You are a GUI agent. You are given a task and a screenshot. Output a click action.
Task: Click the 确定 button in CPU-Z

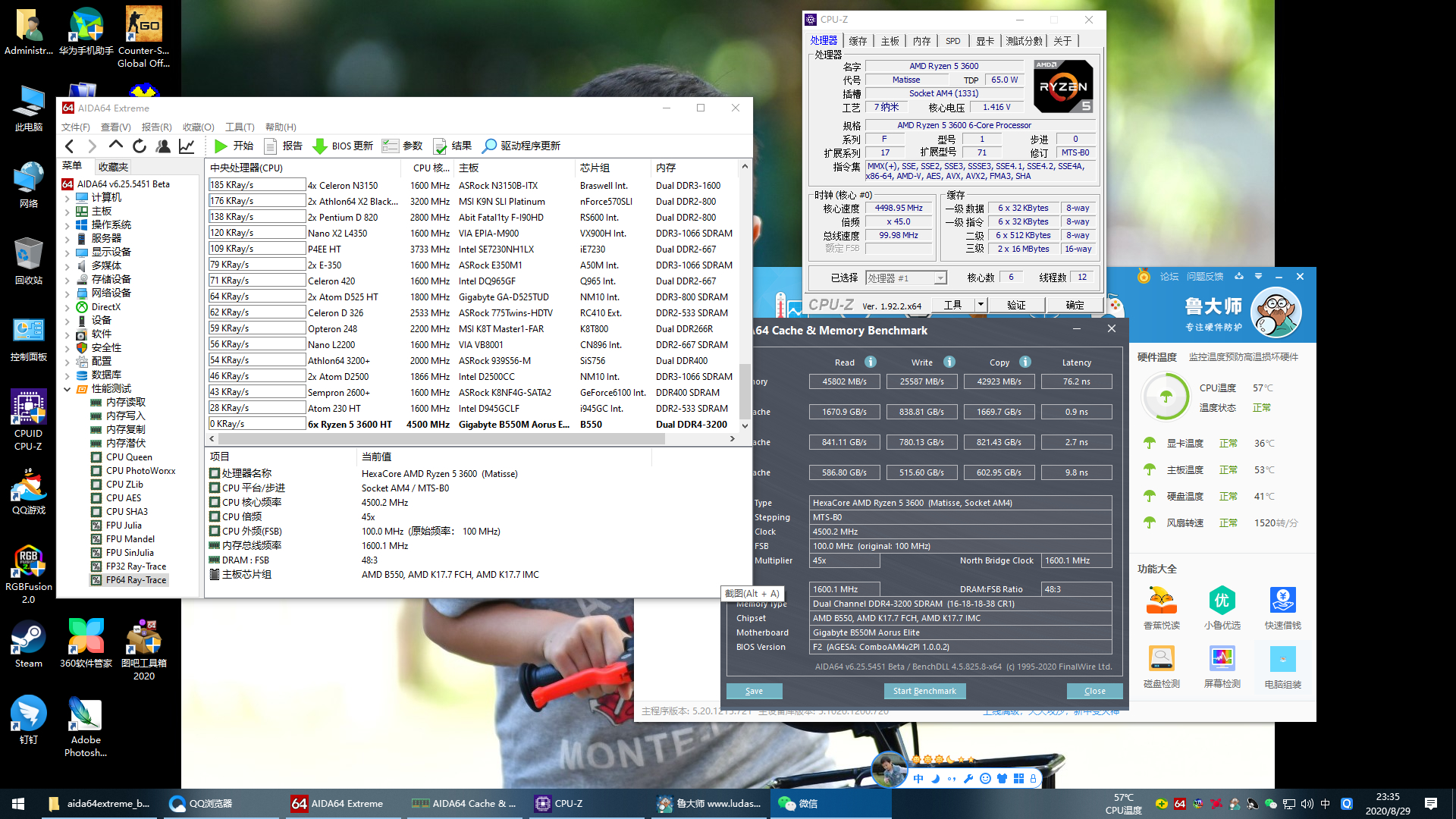click(x=1075, y=305)
